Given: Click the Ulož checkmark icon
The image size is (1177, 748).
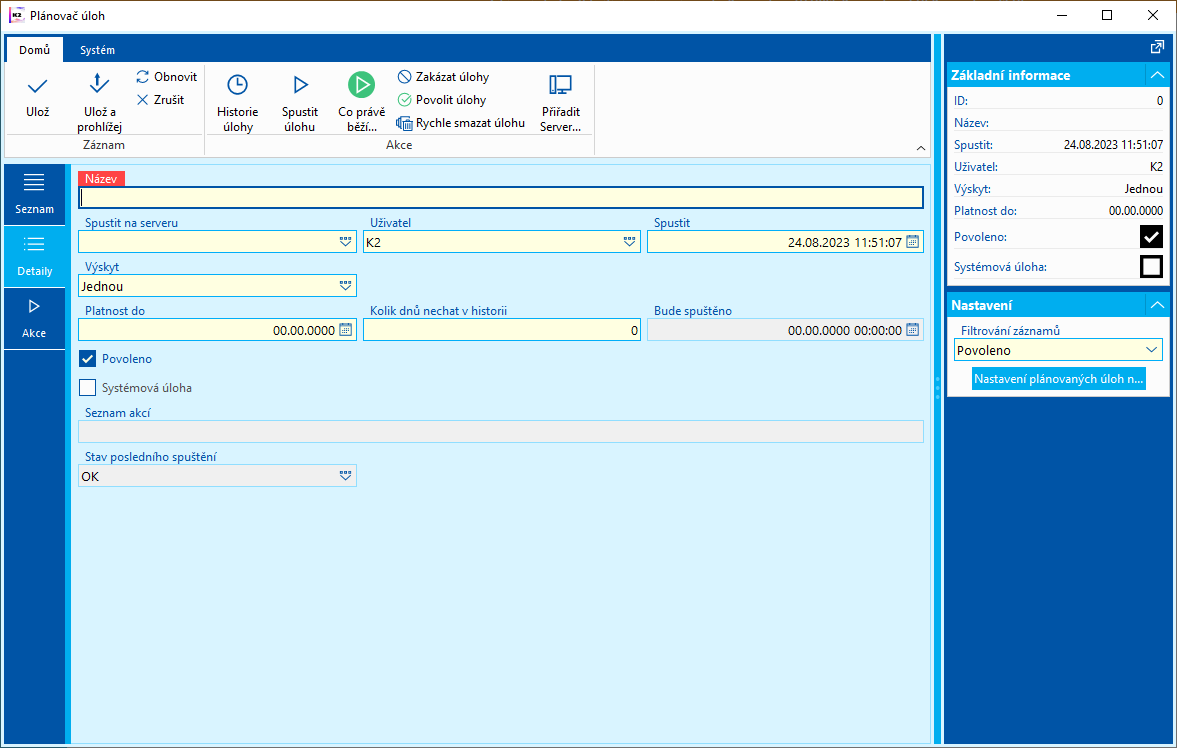Looking at the screenshot, I should tap(37, 86).
